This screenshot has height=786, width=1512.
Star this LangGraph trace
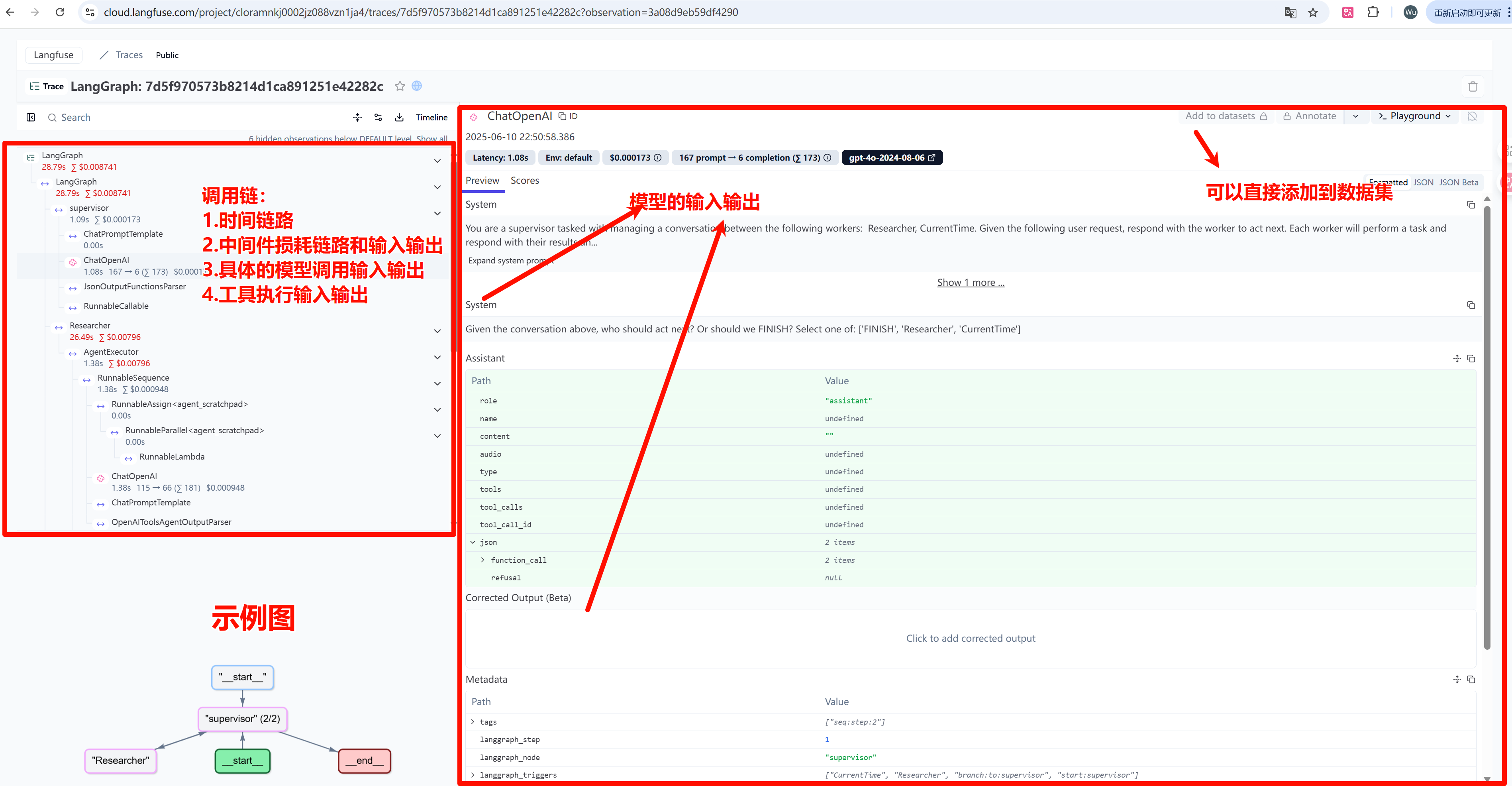pos(400,86)
